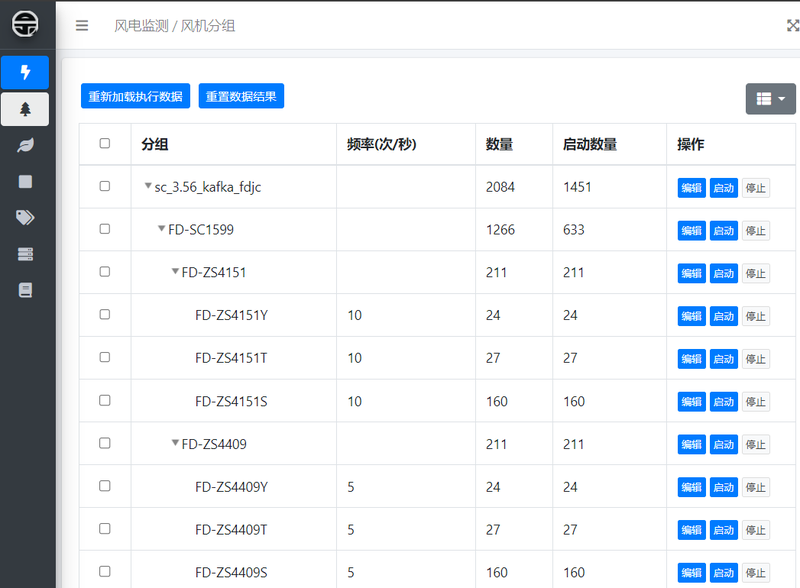Click 风电监测 in the breadcrumb
Viewport: 800px width, 588px height.
click(x=141, y=26)
